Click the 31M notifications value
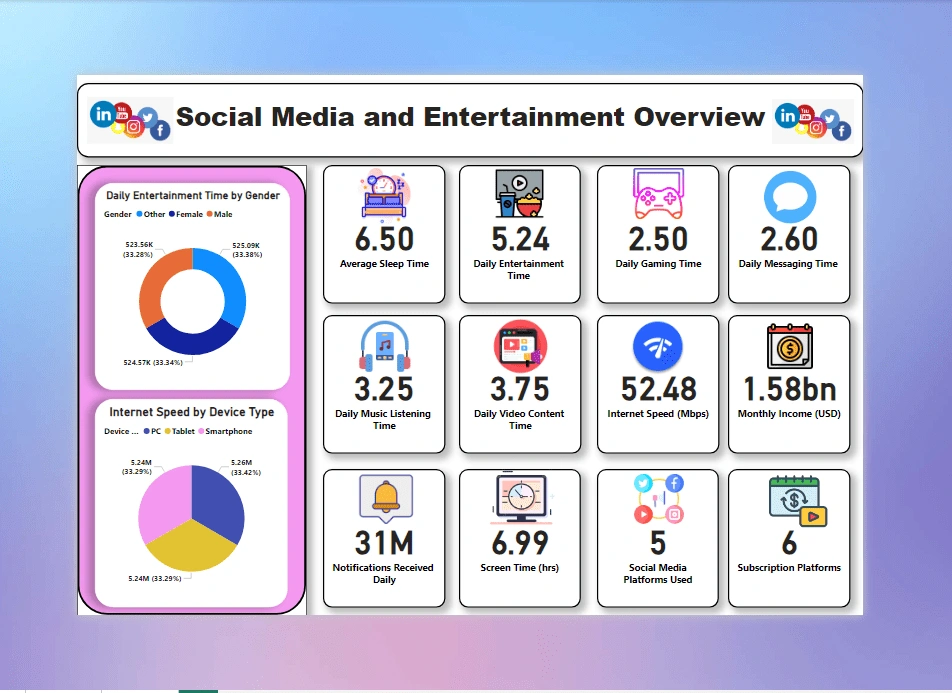 tap(384, 544)
